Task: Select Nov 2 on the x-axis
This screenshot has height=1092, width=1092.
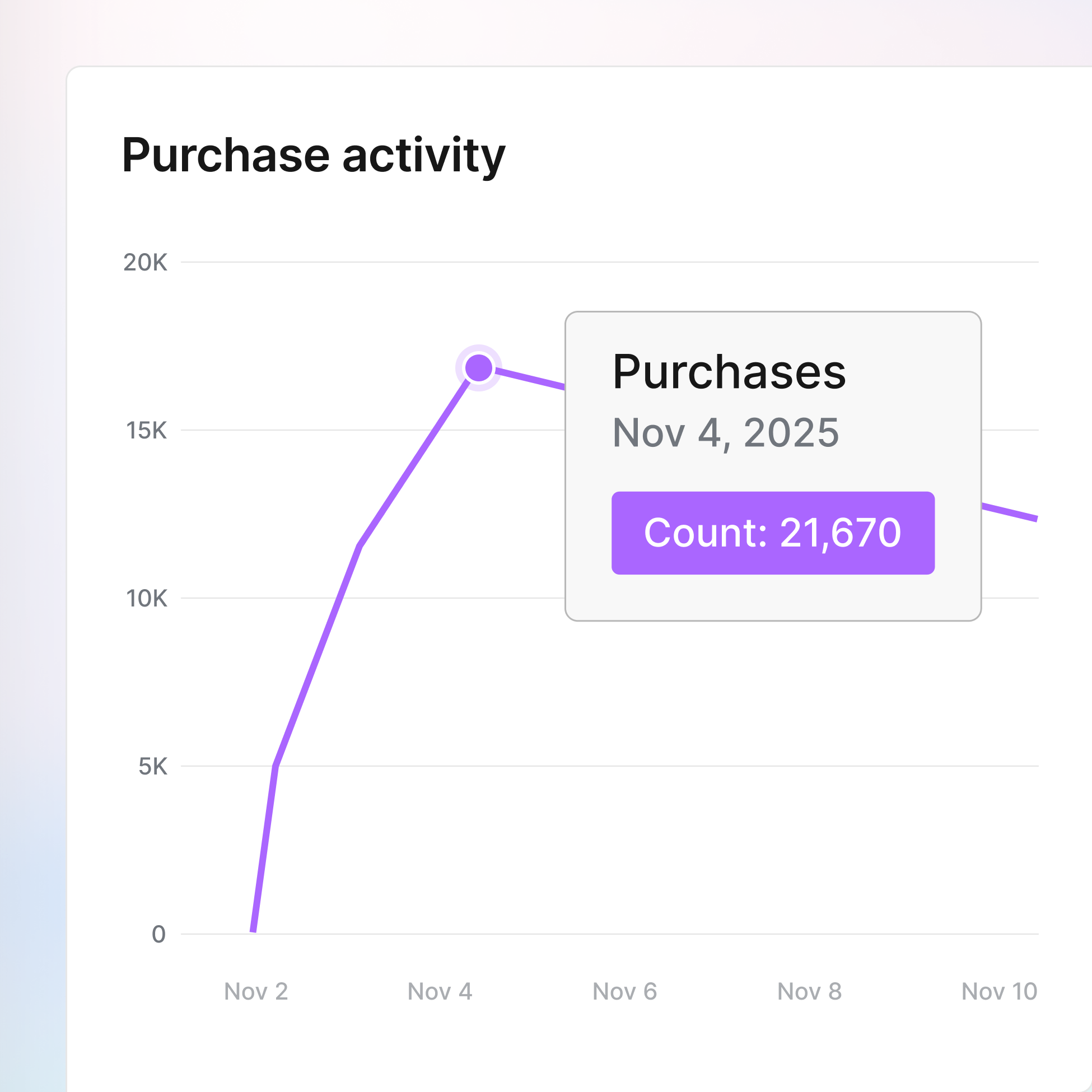Action: (256, 991)
